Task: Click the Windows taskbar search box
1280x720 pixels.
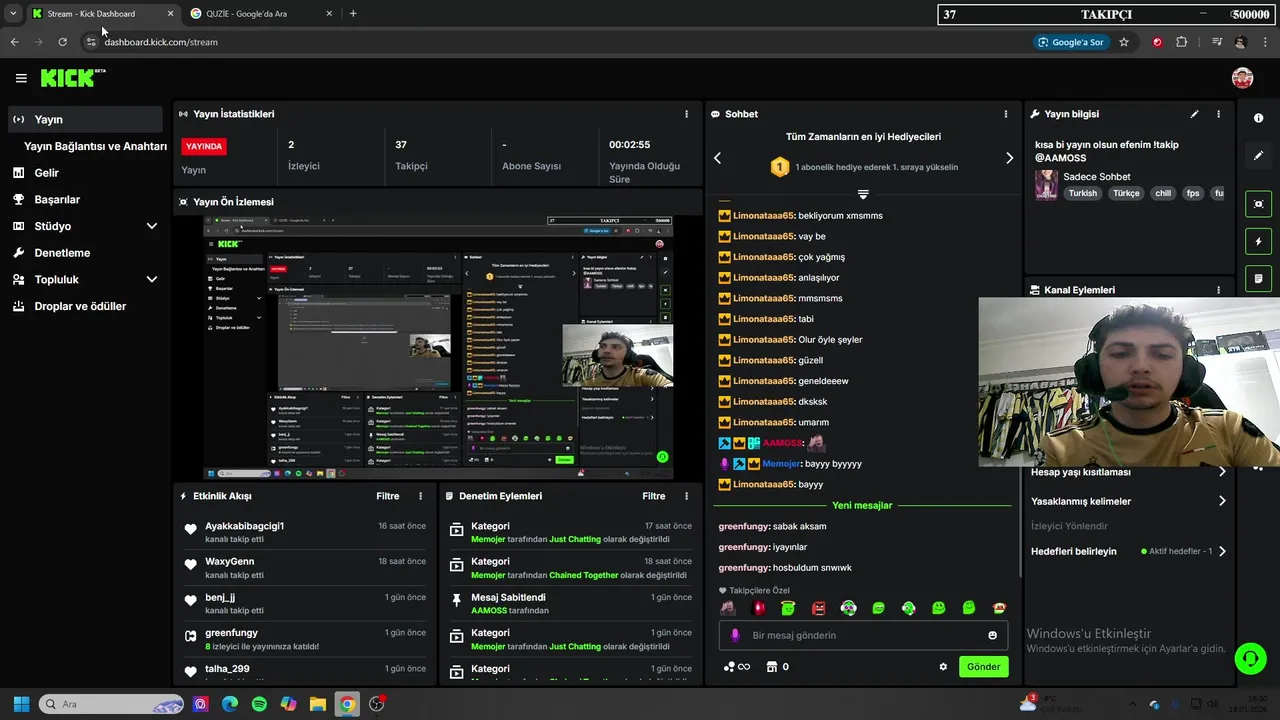Action: click(x=110, y=704)
